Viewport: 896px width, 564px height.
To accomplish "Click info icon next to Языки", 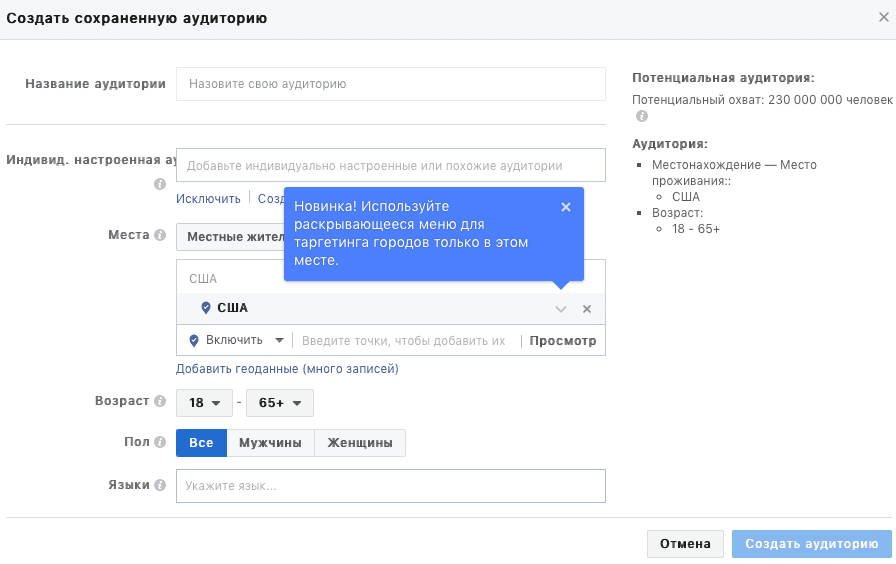I will (160, 485).
